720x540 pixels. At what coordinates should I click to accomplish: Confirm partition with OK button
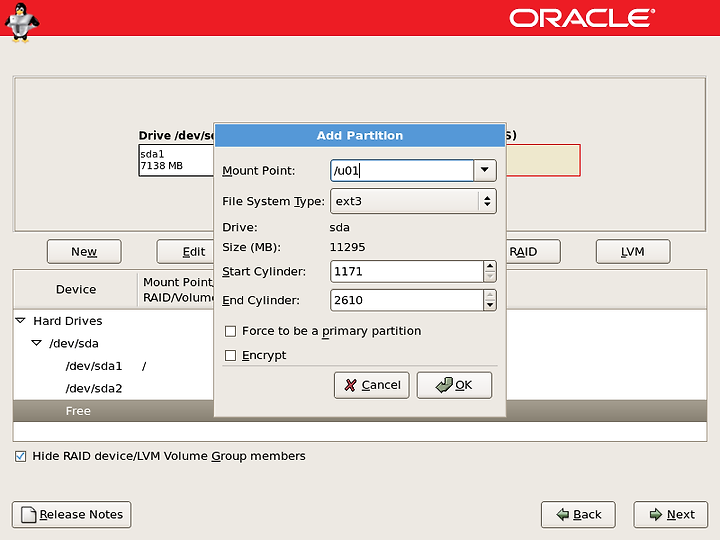coord(454,385)
